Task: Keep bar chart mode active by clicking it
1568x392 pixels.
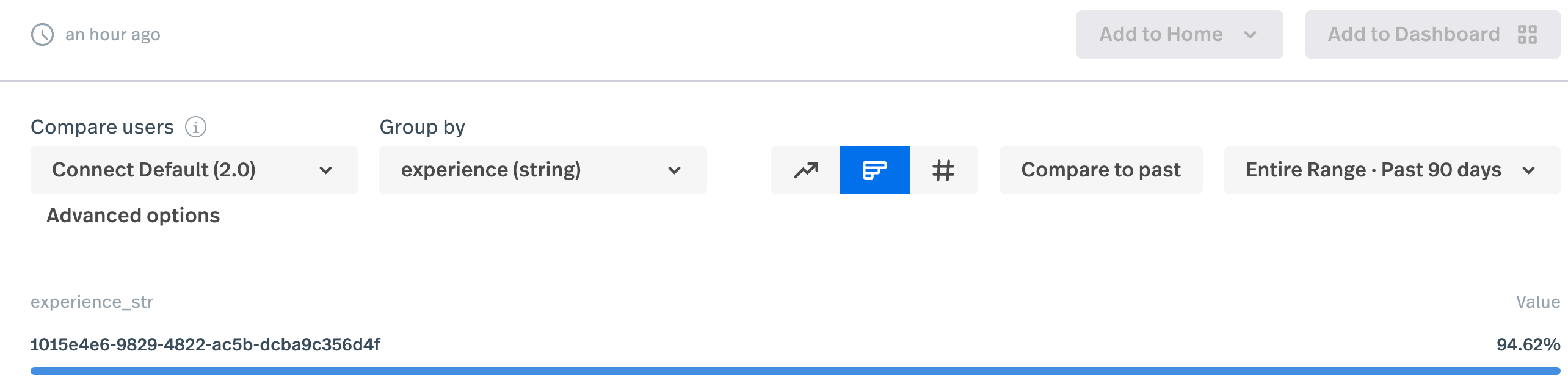Action: click(x=874, y=170)
